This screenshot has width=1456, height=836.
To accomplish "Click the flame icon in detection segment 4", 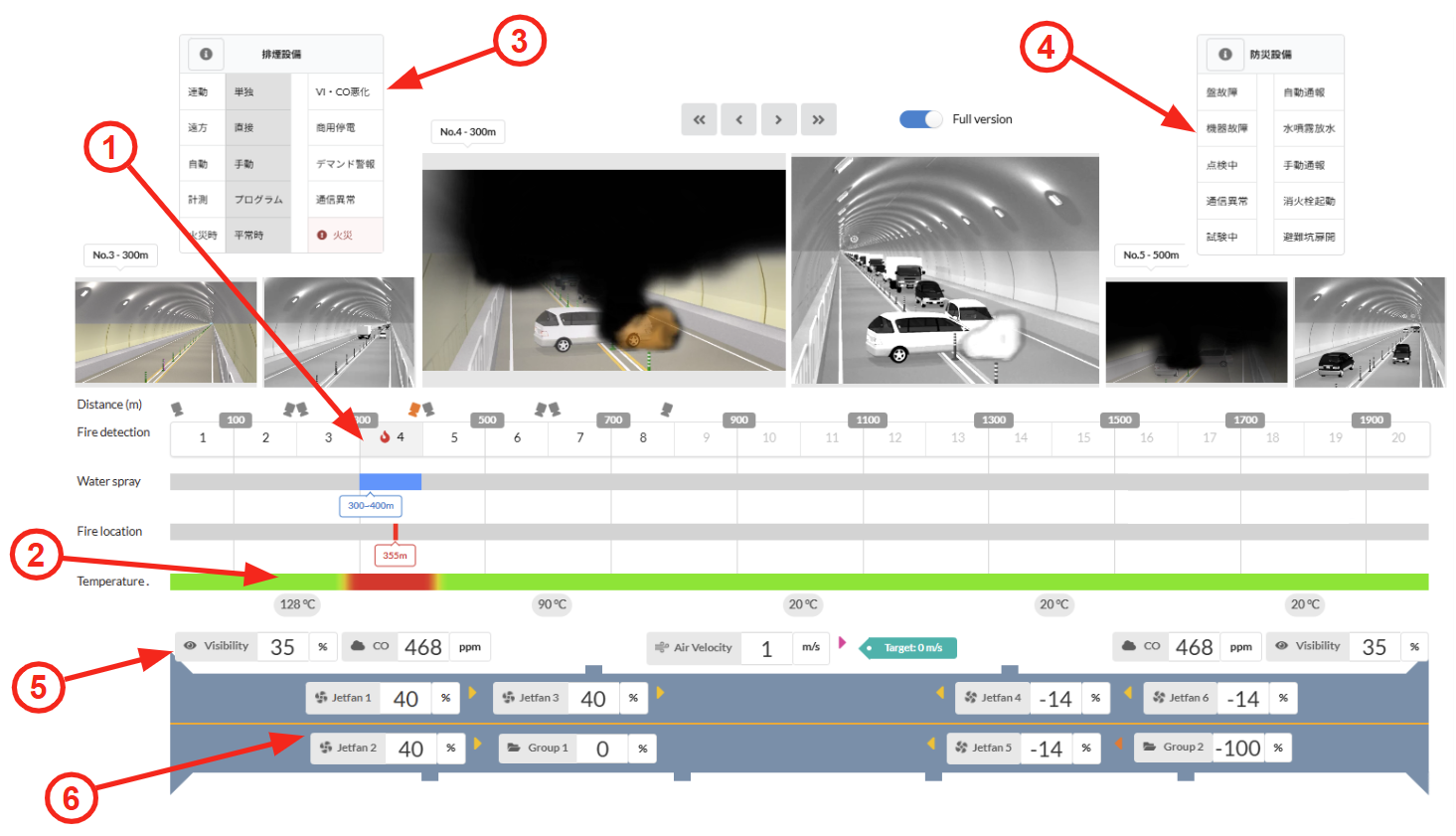I will pyautogui.click(x=385, y=437).
